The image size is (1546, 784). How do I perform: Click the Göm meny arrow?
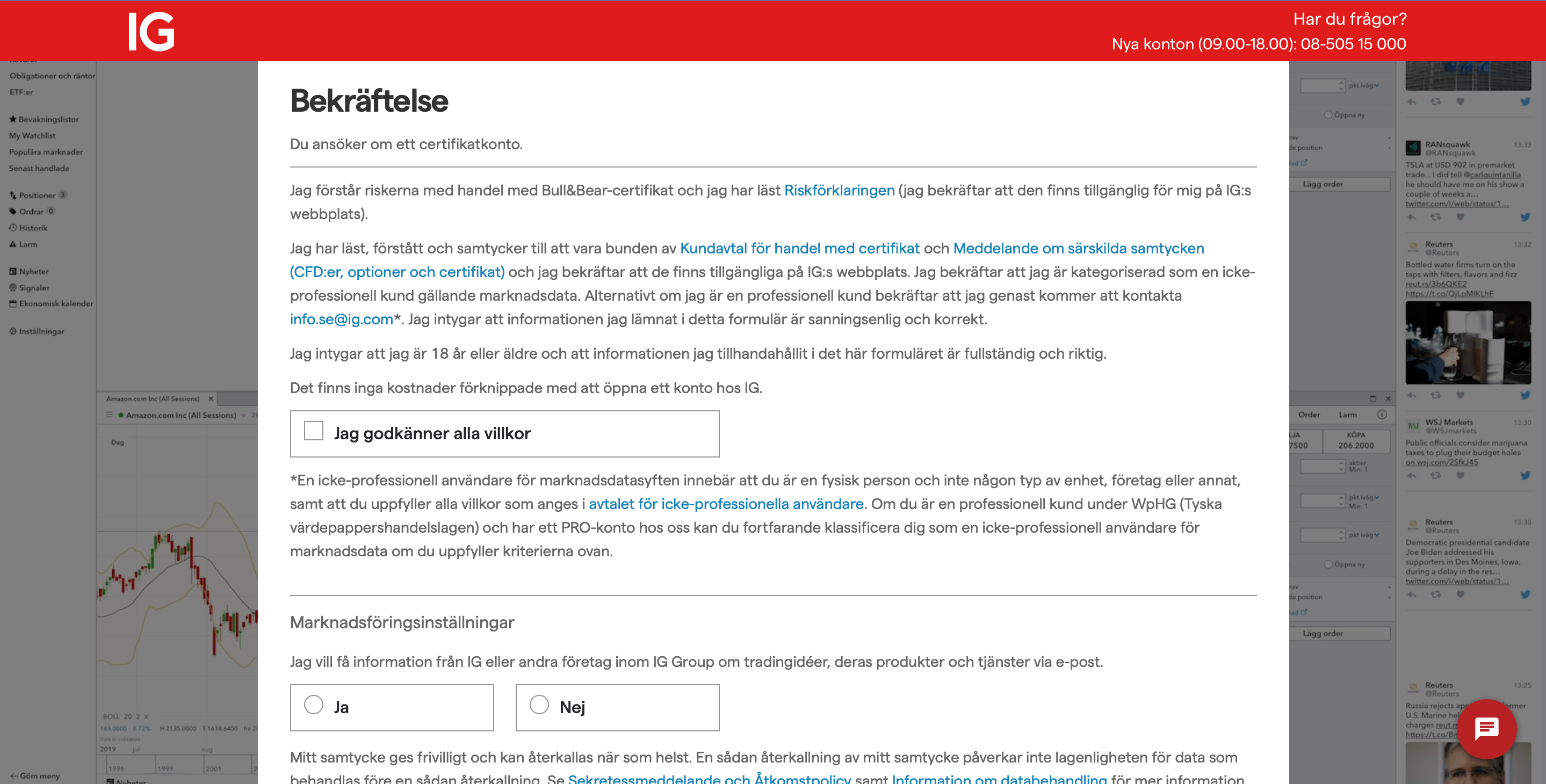[13, 775]
